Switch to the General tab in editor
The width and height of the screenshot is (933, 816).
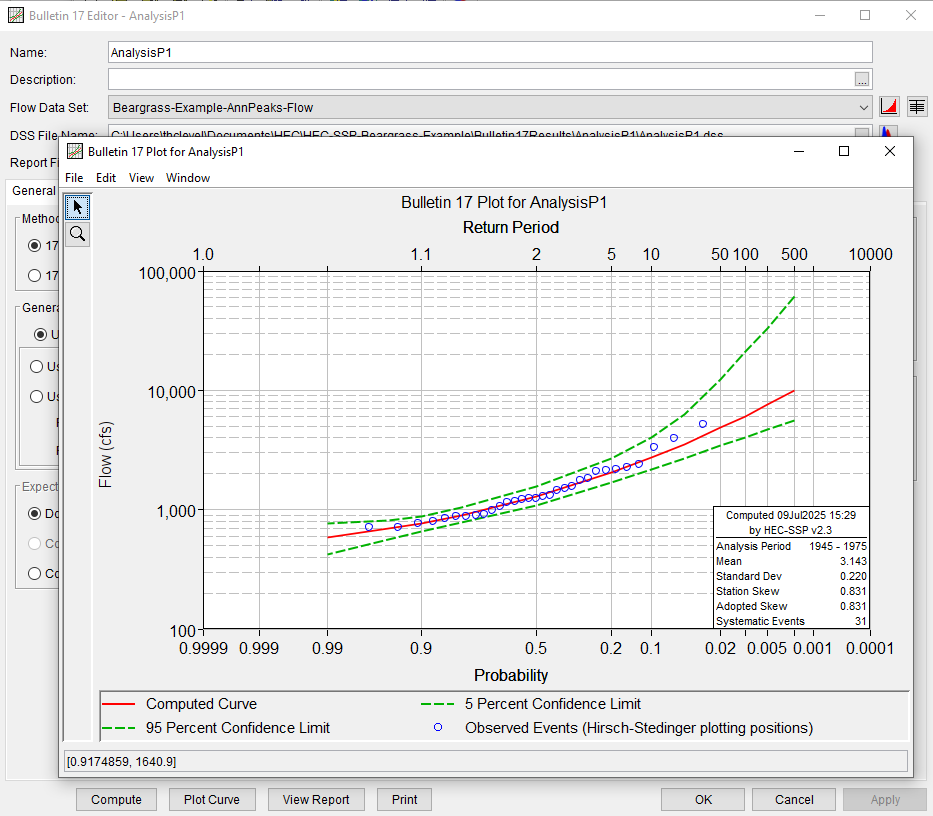coord(33,190)
